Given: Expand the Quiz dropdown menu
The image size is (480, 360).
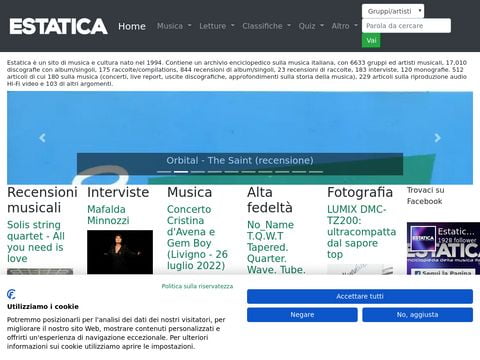Looking at the screenshot, I should click(311, 26).
